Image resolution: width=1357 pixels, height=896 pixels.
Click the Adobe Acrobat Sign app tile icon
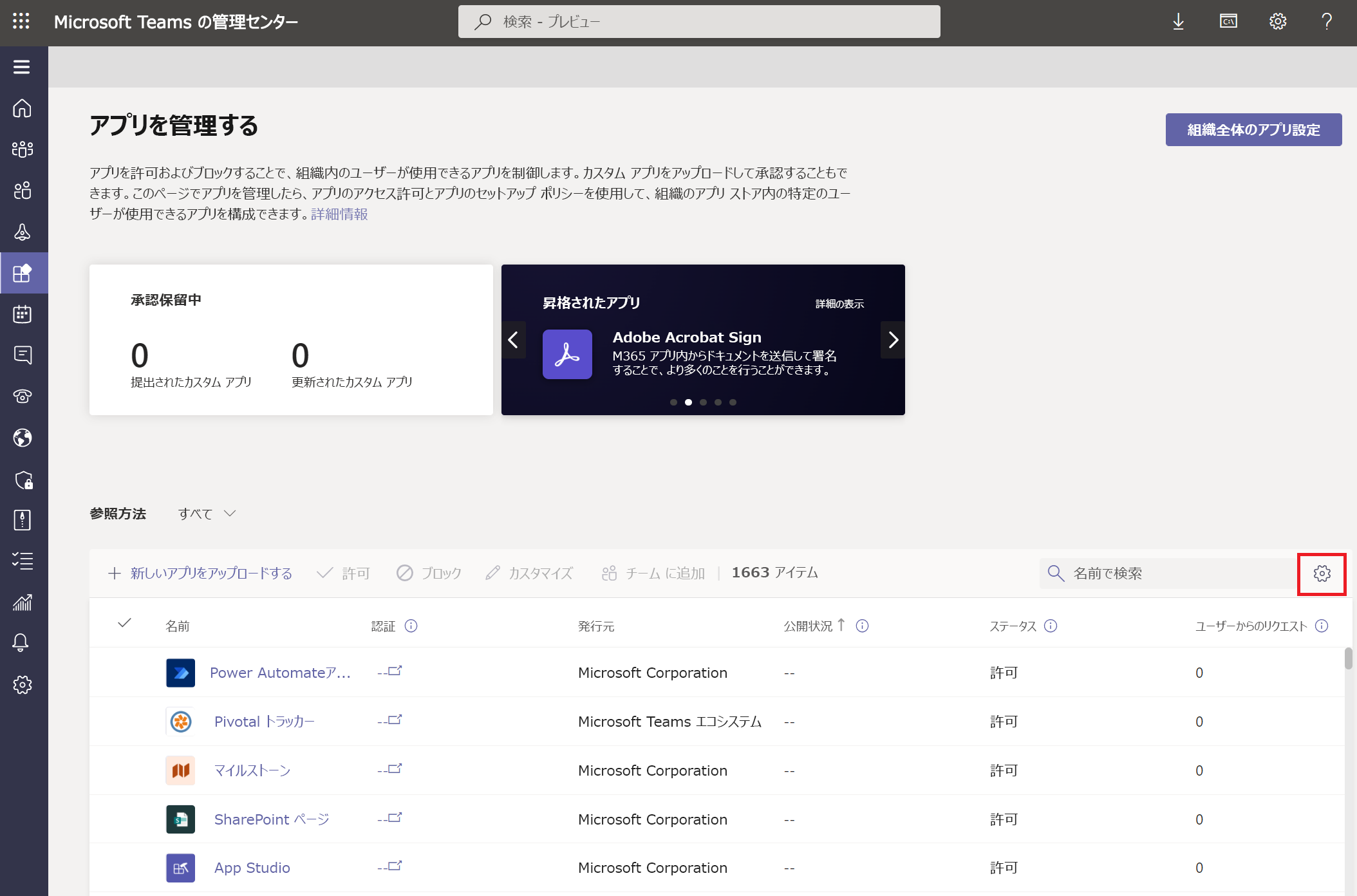(567, 355)
